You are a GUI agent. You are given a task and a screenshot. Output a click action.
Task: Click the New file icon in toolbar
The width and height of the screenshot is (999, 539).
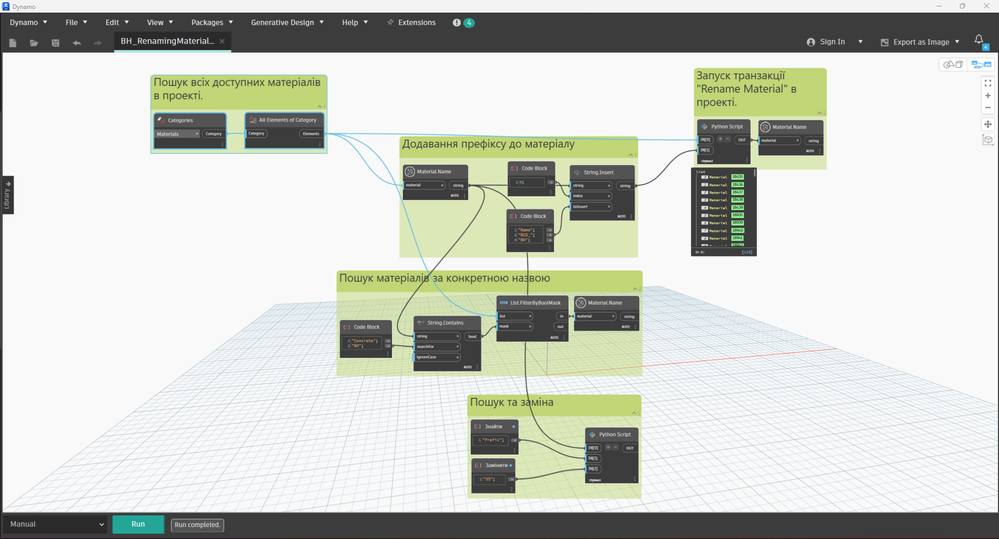pyautogui.click(x=13, y=43)
